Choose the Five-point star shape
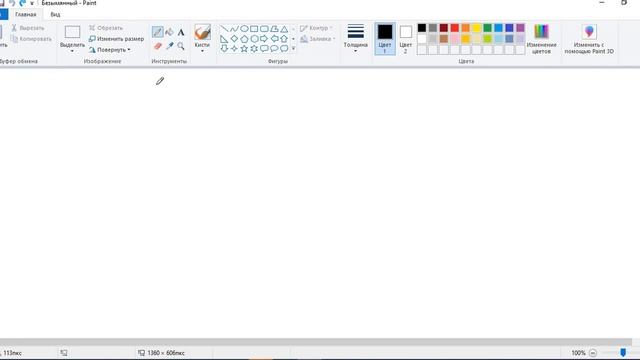640x360 pixels. (x=244, y=49)
